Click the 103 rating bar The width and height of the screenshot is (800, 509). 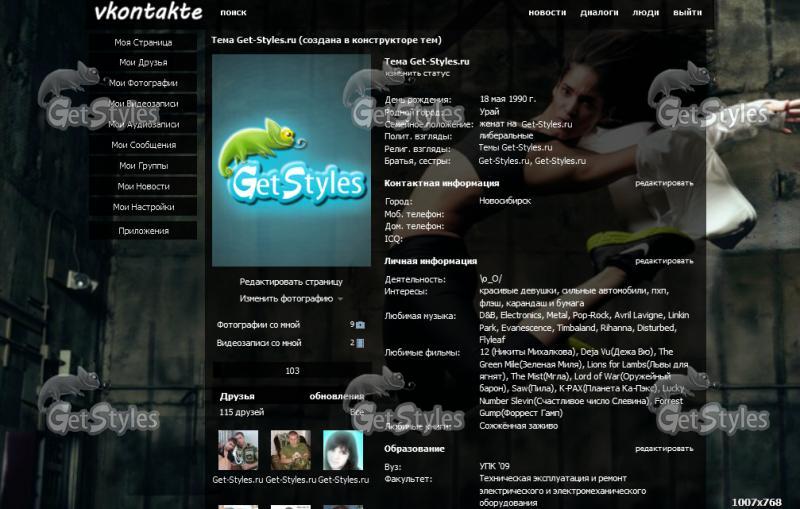tap(292, 371)
